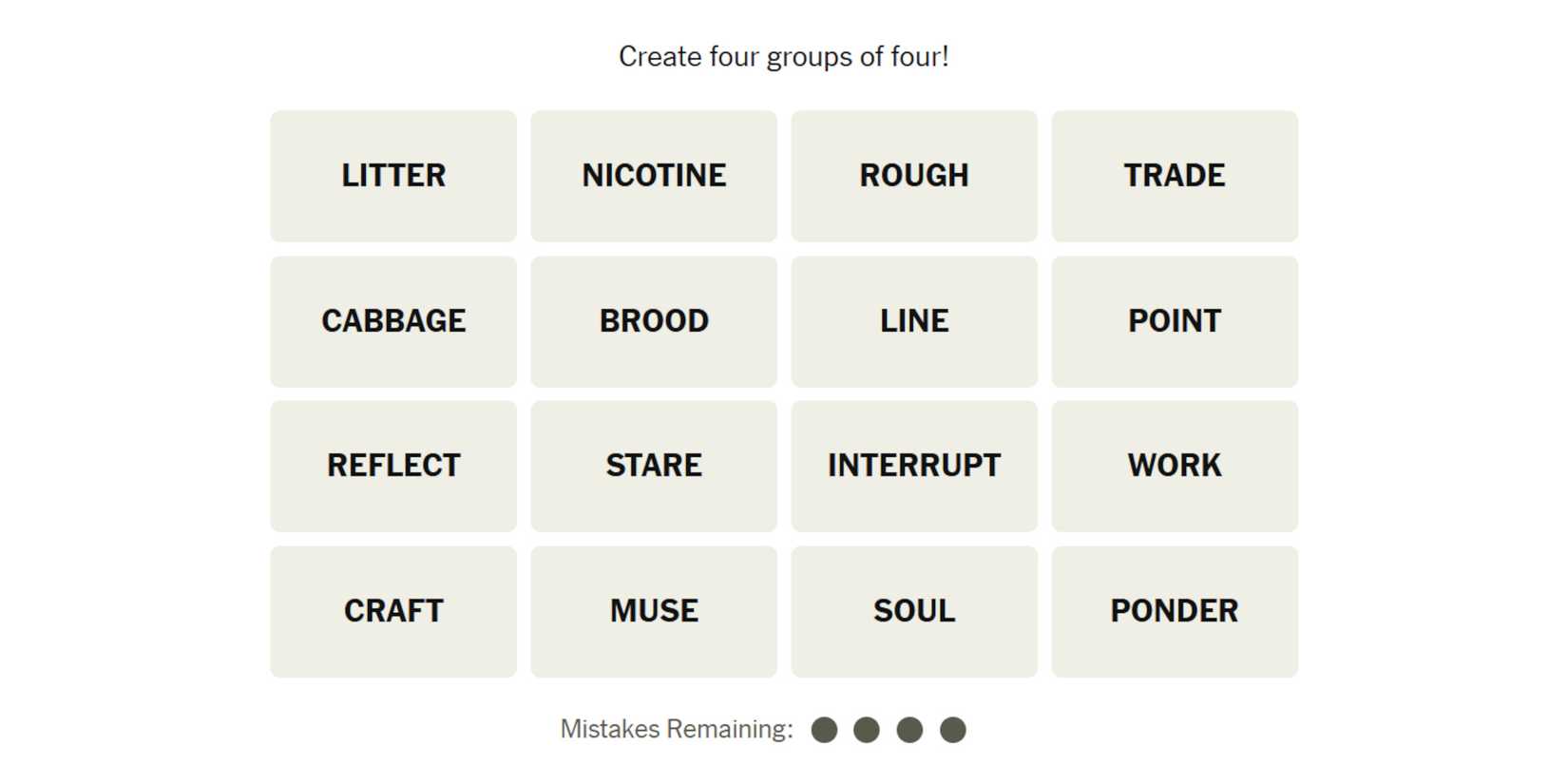Click the "Mistakes Remaining:" label
This screenshot has width=1568, height=784.
[x=677, y=730]
